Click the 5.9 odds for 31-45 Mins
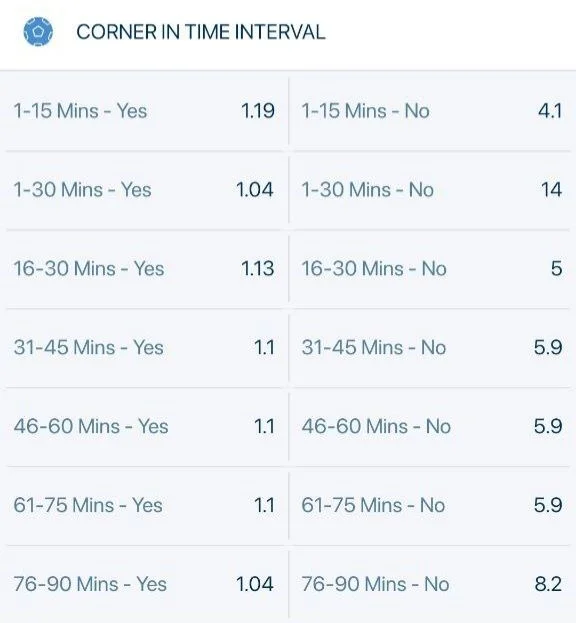 click(548, 348)
